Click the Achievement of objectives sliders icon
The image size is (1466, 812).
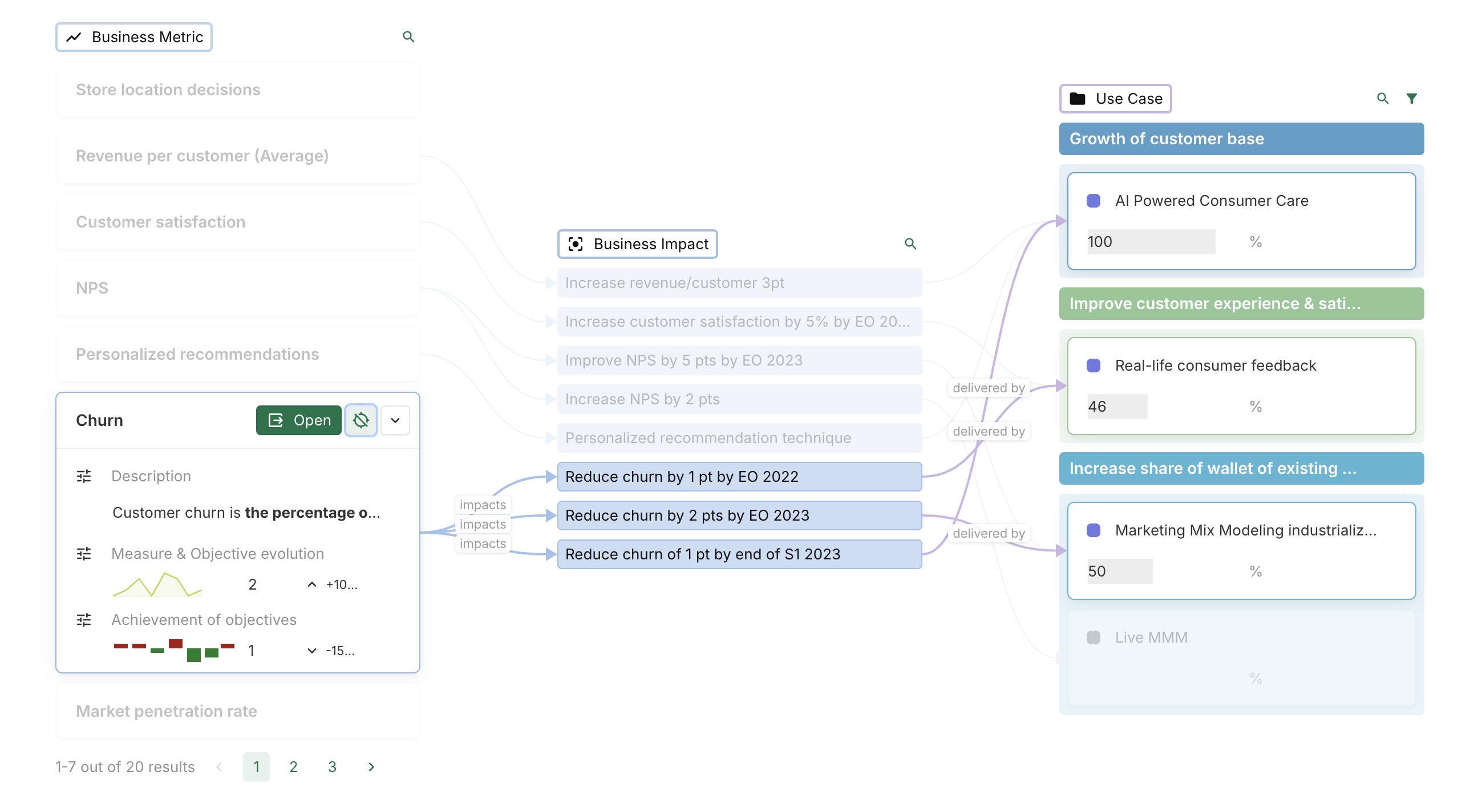point(84,620)
